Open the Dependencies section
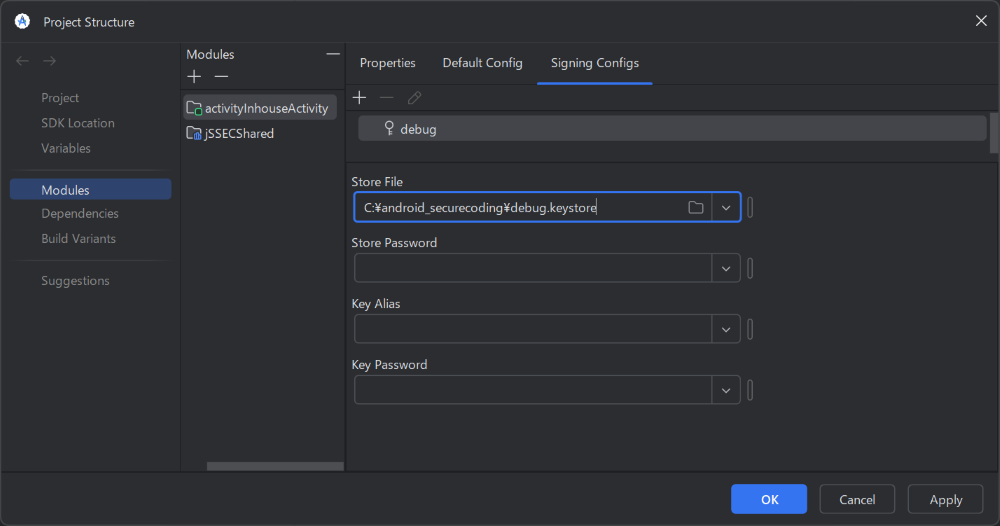The height and width of the screenshot is (526, 1000). point(79,214)
